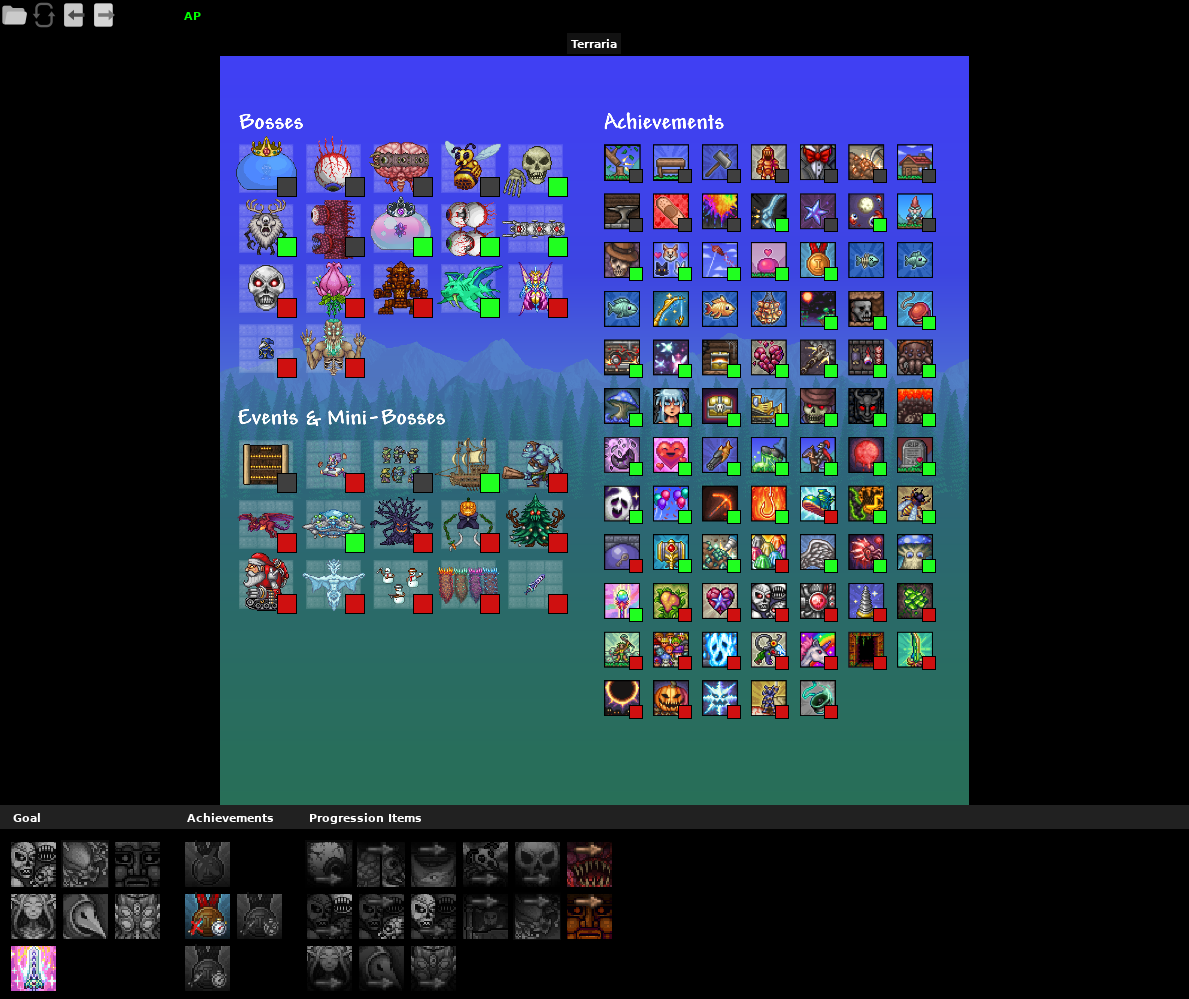The height and width of the screenshot is (999, 1189).
Task: Mark the Brain of Cthulhu boss
Action: tap(401, 168)
